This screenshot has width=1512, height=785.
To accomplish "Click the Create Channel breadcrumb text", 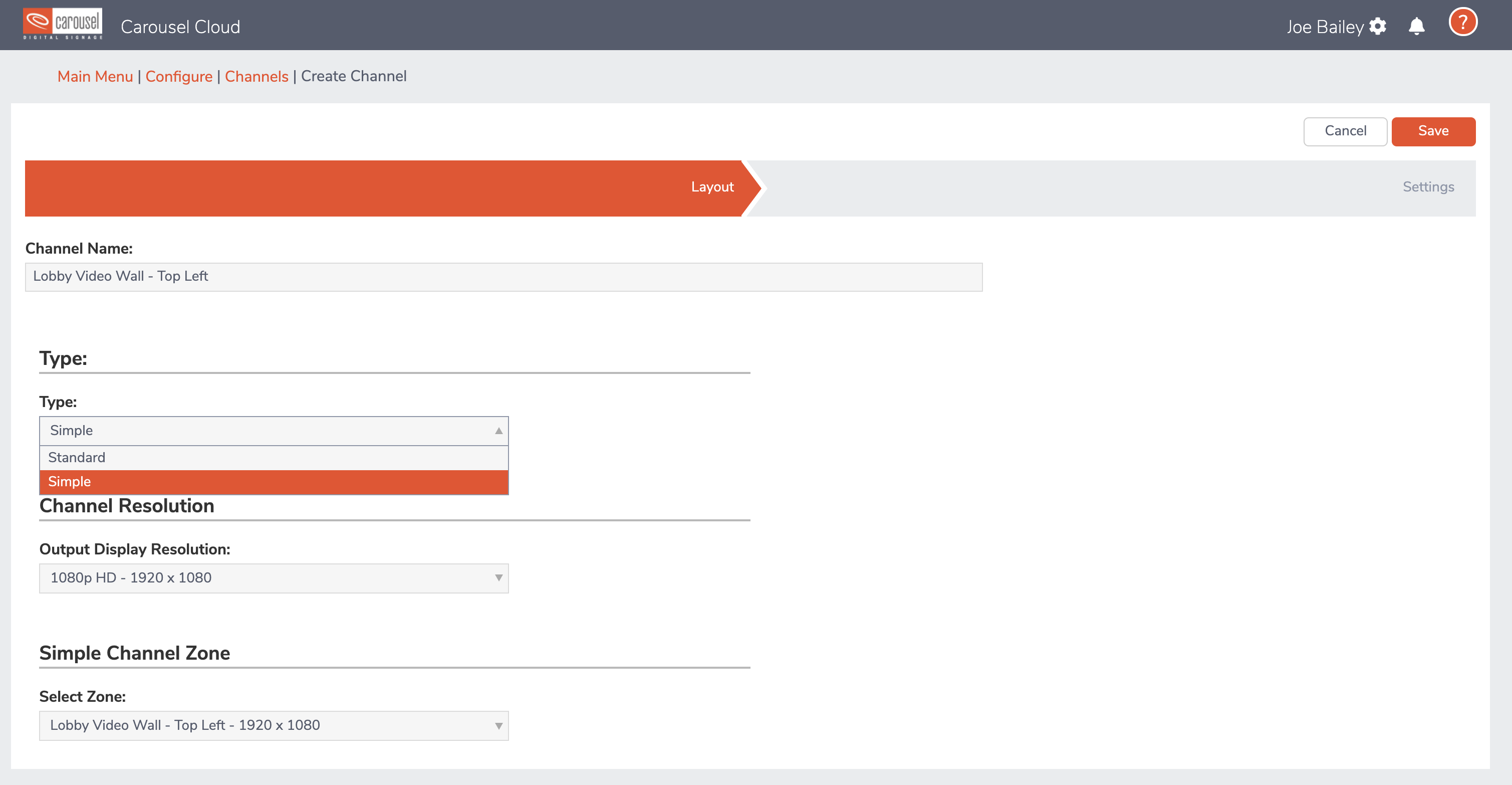I will 354,76.
